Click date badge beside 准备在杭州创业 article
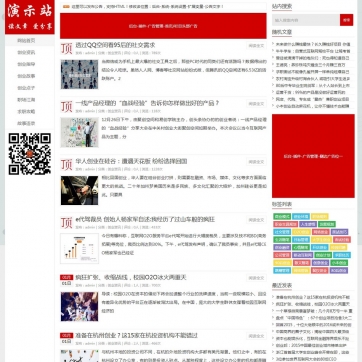 [66, 338]
